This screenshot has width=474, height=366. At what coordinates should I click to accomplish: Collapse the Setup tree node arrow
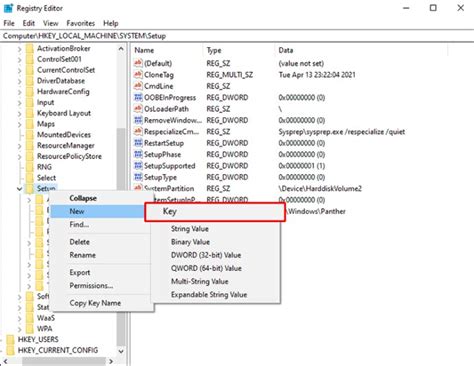[x=19, y=189]
